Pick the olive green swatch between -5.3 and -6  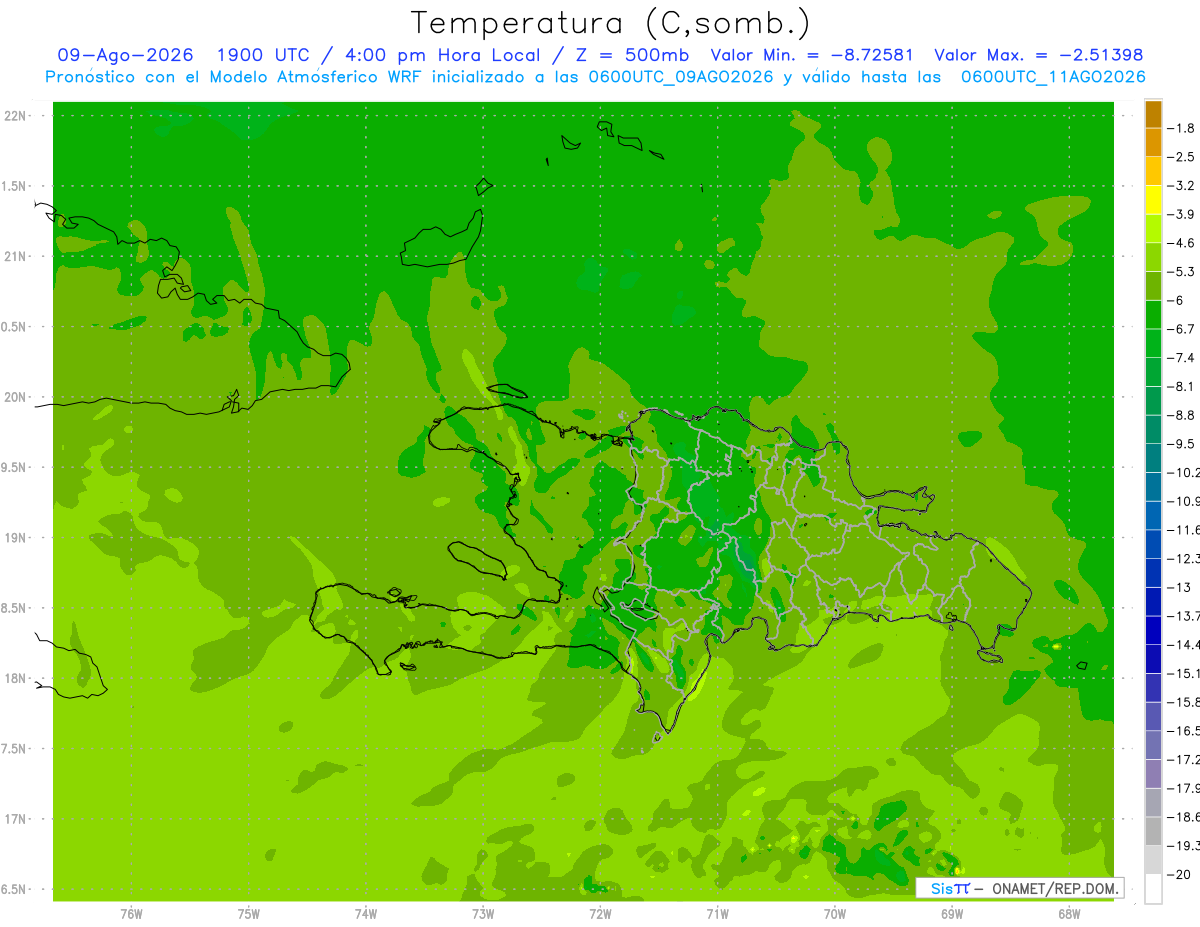click(x=1153, y=286)
